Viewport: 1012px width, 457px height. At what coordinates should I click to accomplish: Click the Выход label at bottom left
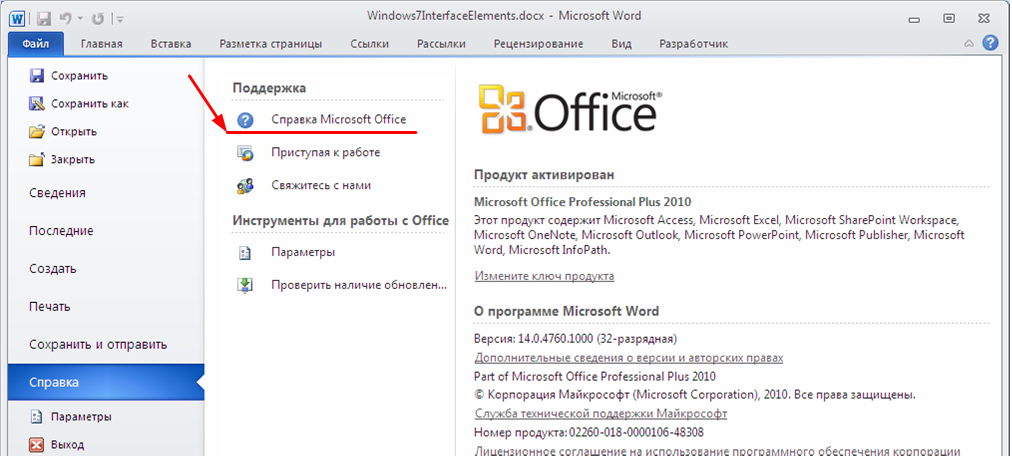click(67, 445)
